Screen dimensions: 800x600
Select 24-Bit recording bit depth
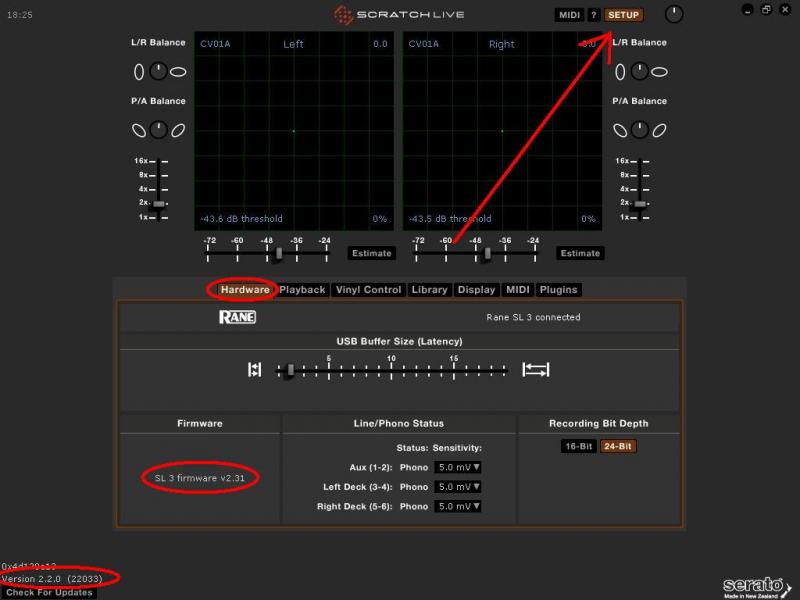point(618,446)
